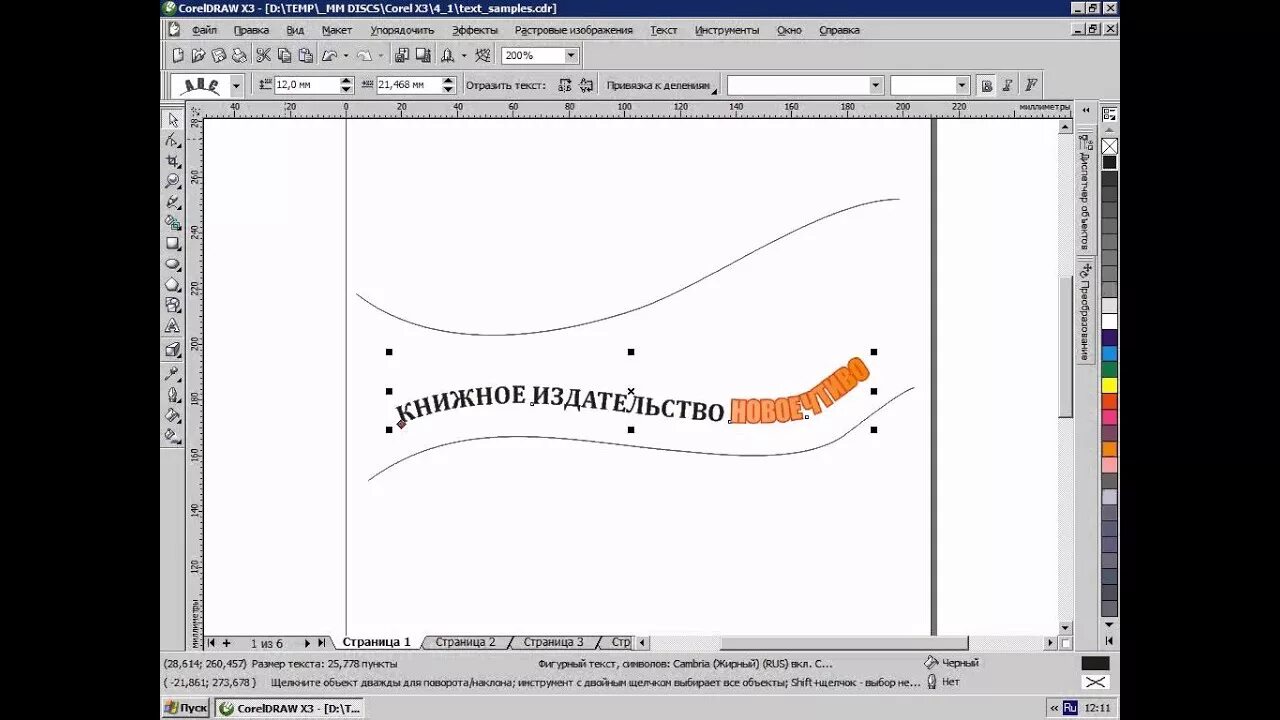Open Преобразование docker tab

pos(1085,310)
